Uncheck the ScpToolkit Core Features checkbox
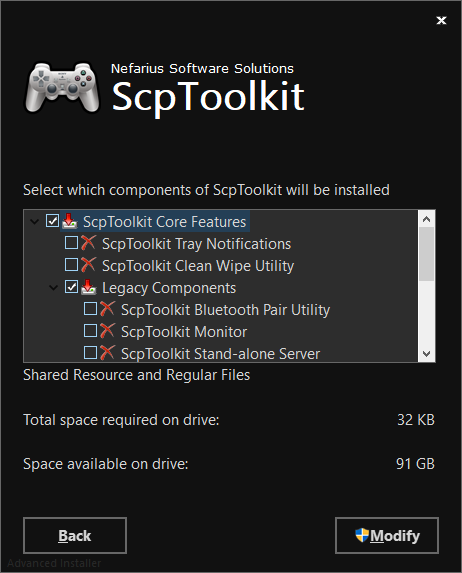This screenshot has width=462, height=573. (x=52, y=221)
